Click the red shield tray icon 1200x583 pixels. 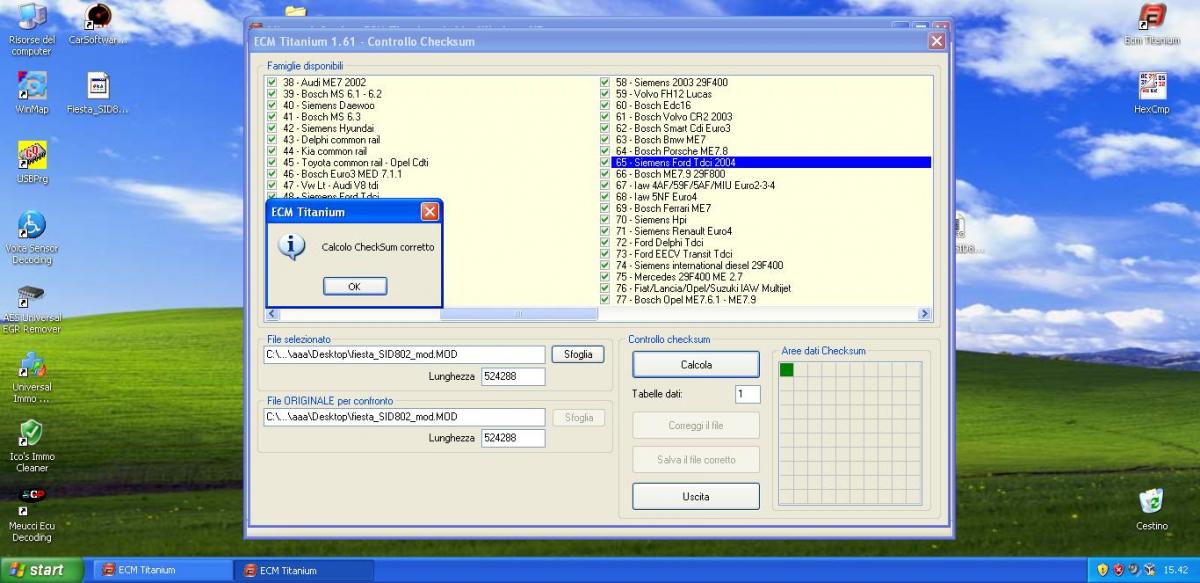coord(1118,570)
